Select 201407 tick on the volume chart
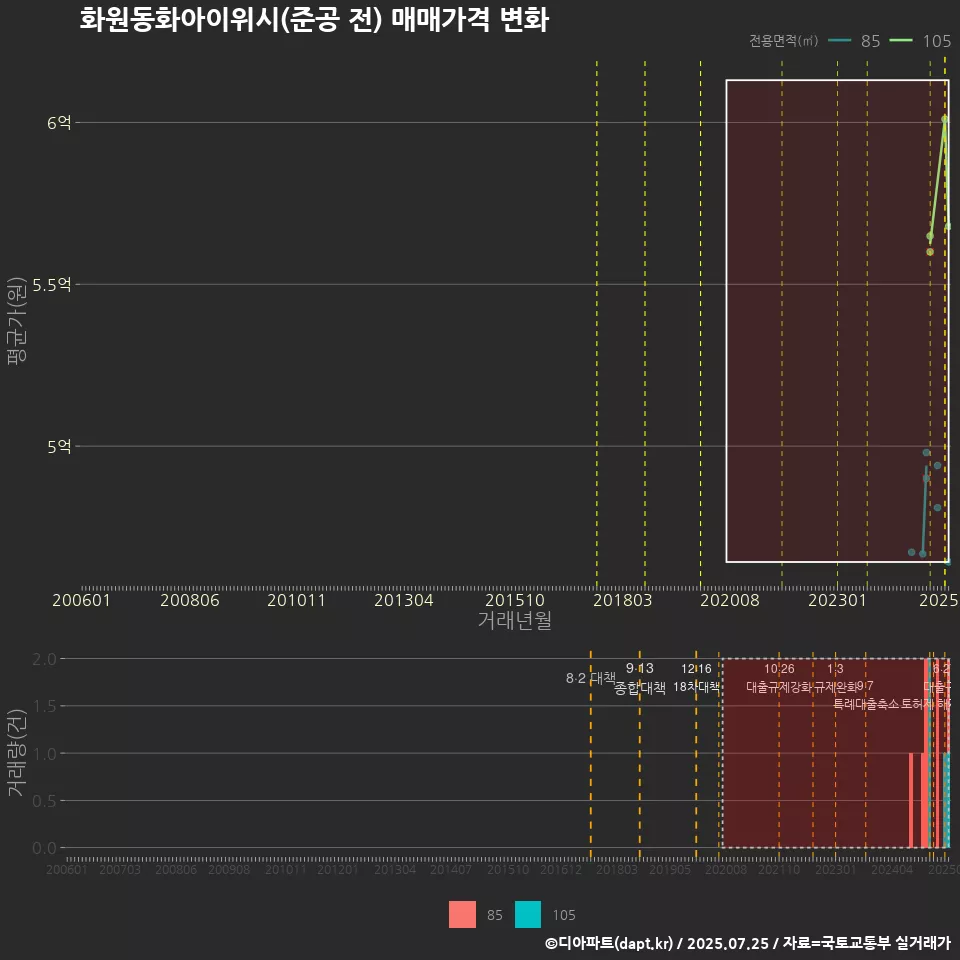960x960 pixels. pyautogui.click(x=451, y=869)
